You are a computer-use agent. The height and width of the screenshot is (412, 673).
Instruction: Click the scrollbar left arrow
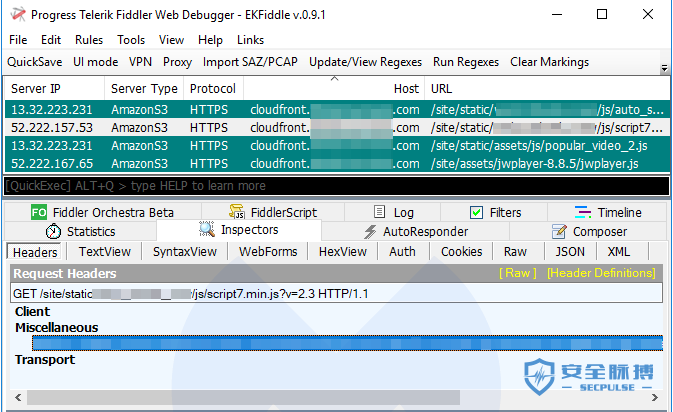coord(18,397)
